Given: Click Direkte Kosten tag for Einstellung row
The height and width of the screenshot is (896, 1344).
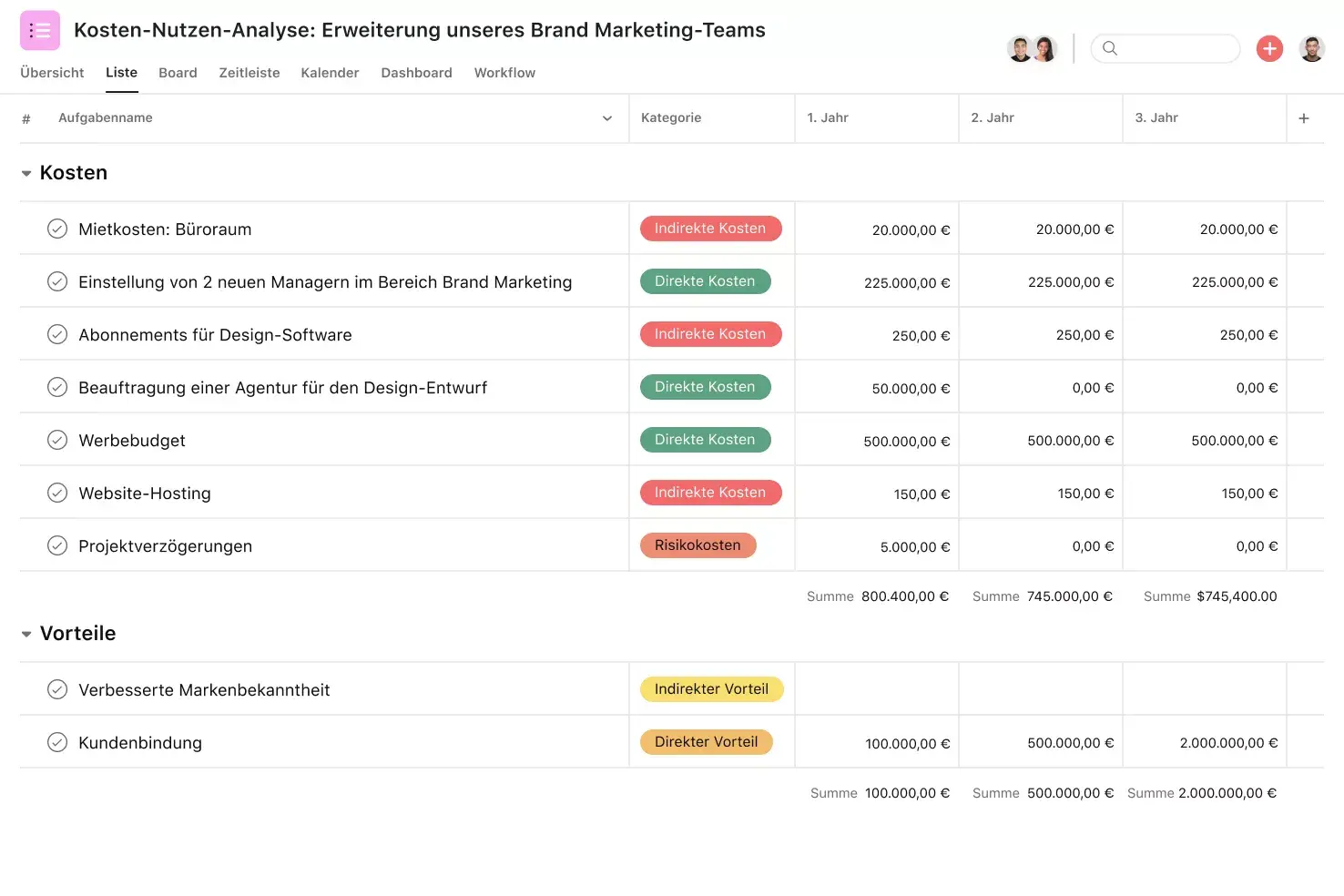Looking at the screenshot, I should 705,281.
